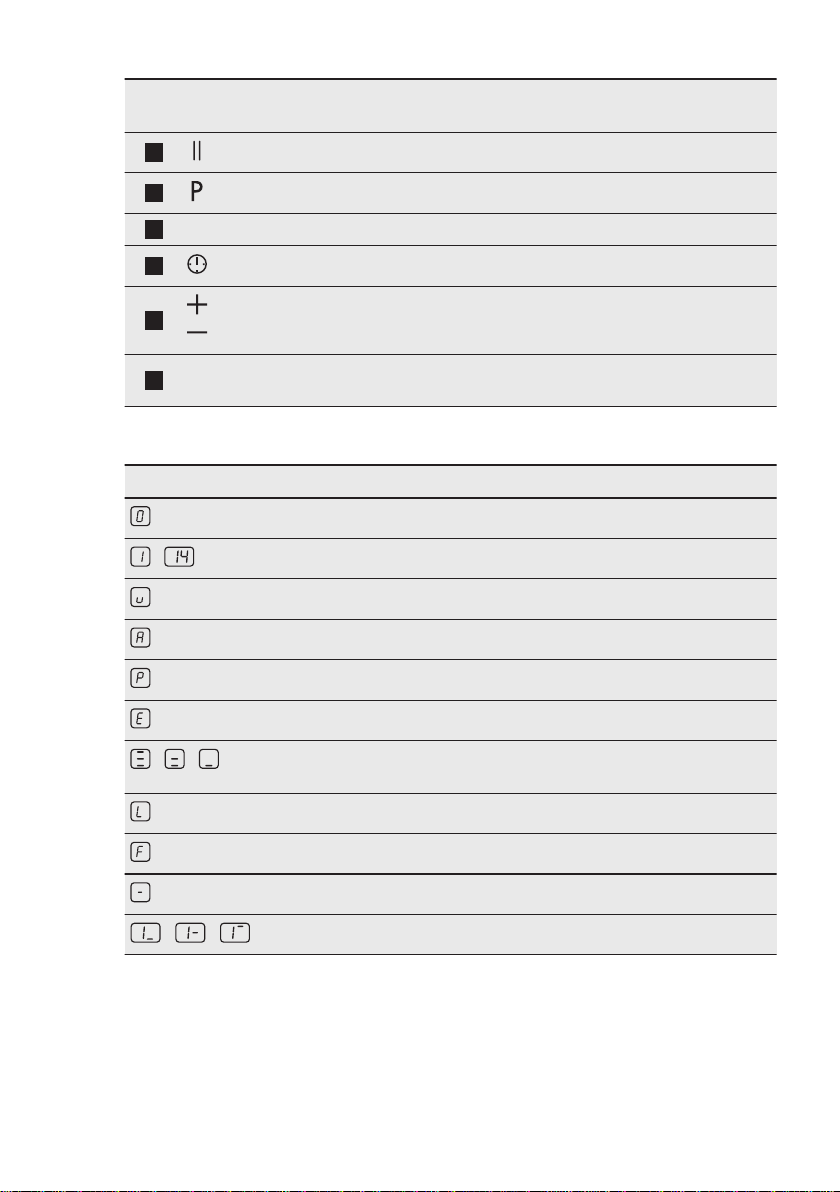Viewport: 840px width, 1192px height.
Task: Click the pause symbol with two vertical bars
Action: [197, 151]
